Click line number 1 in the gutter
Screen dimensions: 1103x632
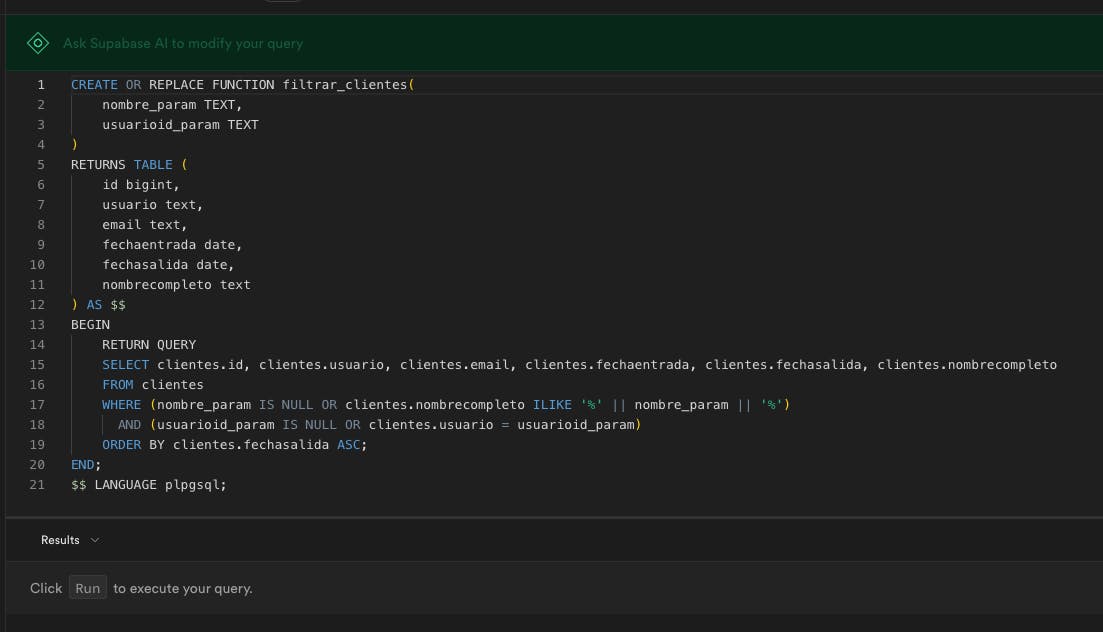(41, 85)
